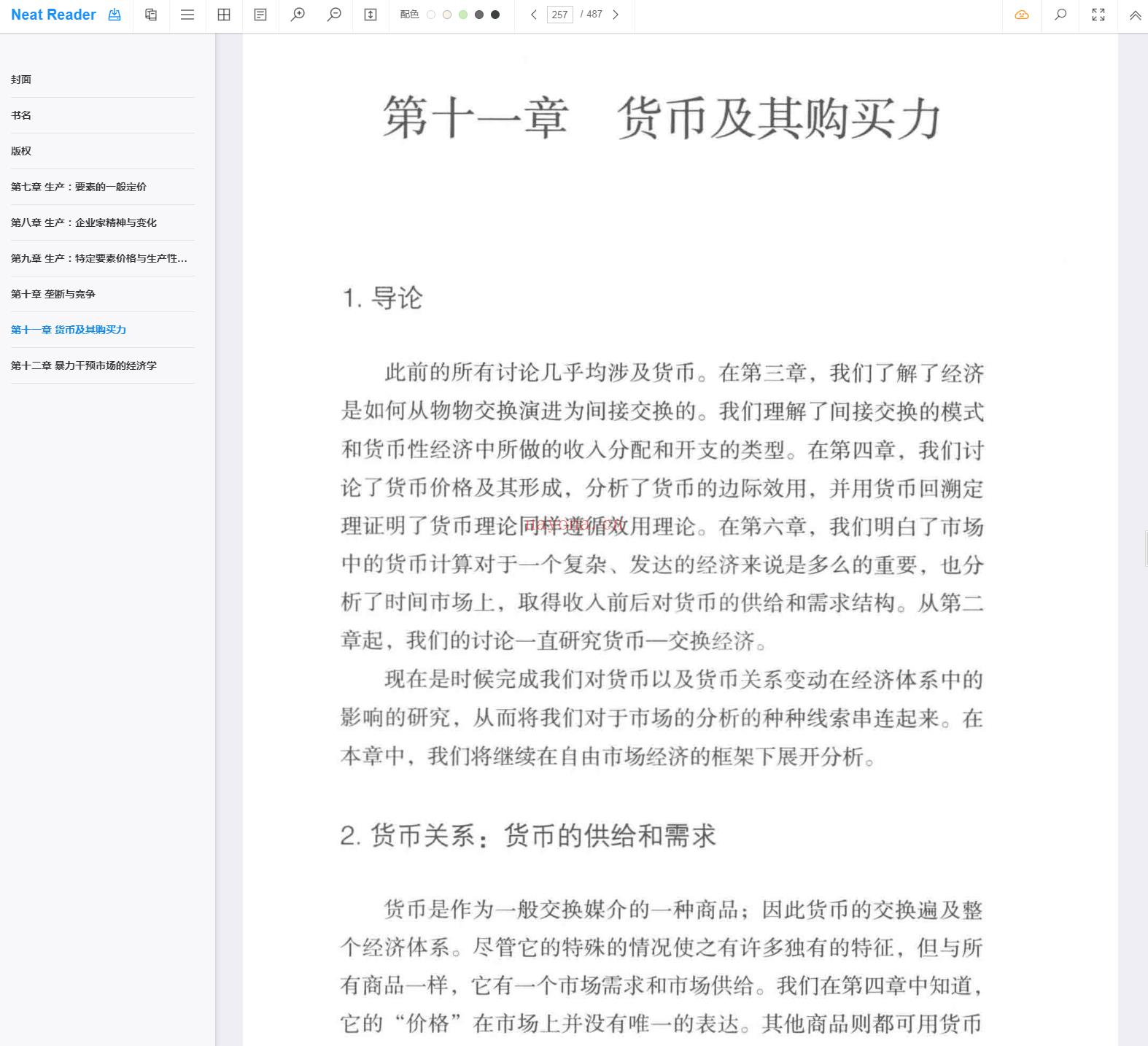The width and height of the screenshot is (1148, 1046).
Task: Zoom out with magnifier minus icon
Action: (334, 15)
